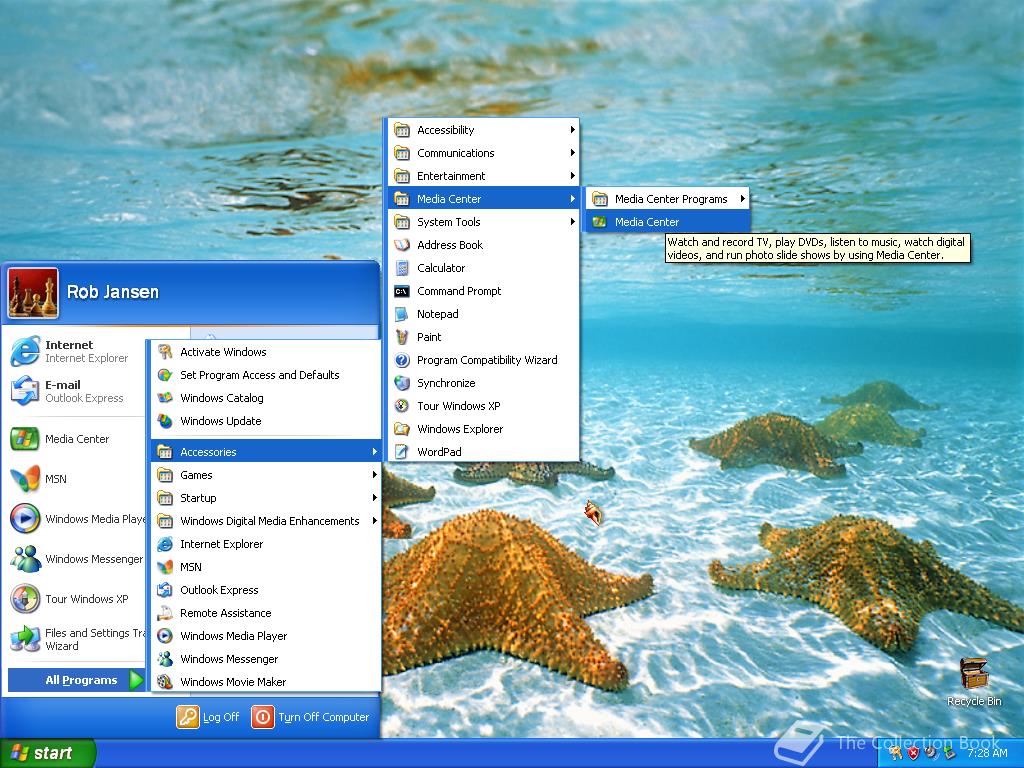1024x768 pixels.
Task: Click the red security shield tray icon
Action: click(913, 753)
